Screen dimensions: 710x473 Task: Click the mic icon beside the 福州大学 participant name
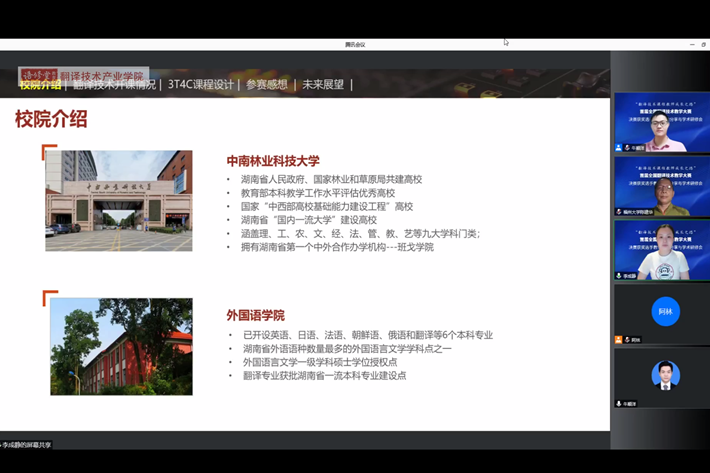pyautogui.click(x=619, y=212)
